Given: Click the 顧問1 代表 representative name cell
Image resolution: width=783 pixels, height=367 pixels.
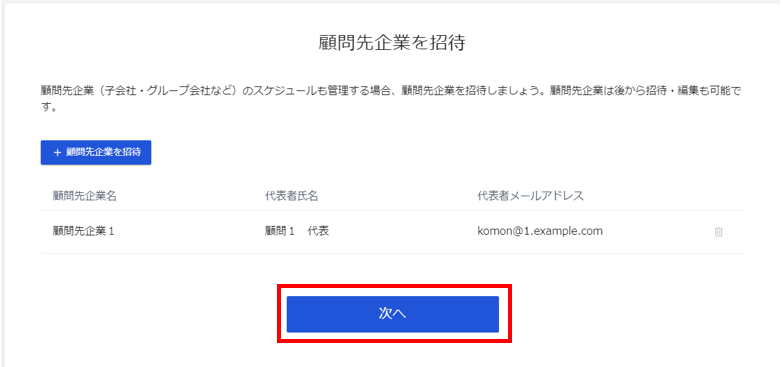Looking at the screenshot, I should (x=297, y=231).
